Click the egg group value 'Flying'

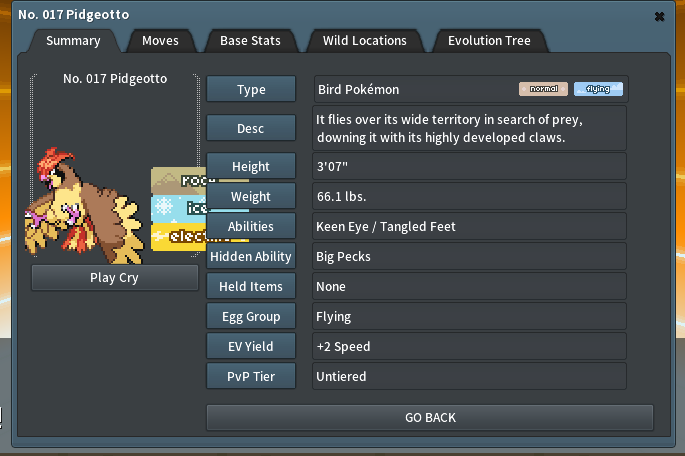pos(333,317)
